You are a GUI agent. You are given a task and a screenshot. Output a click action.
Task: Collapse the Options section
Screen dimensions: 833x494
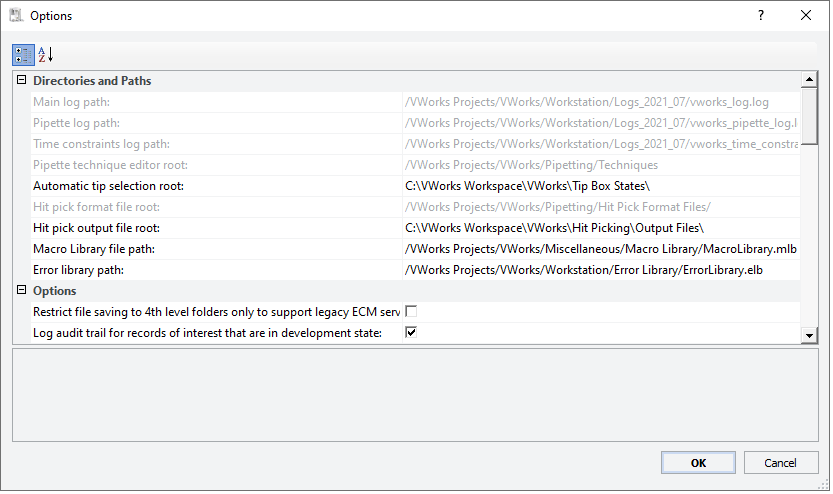[x=21, y=290]
